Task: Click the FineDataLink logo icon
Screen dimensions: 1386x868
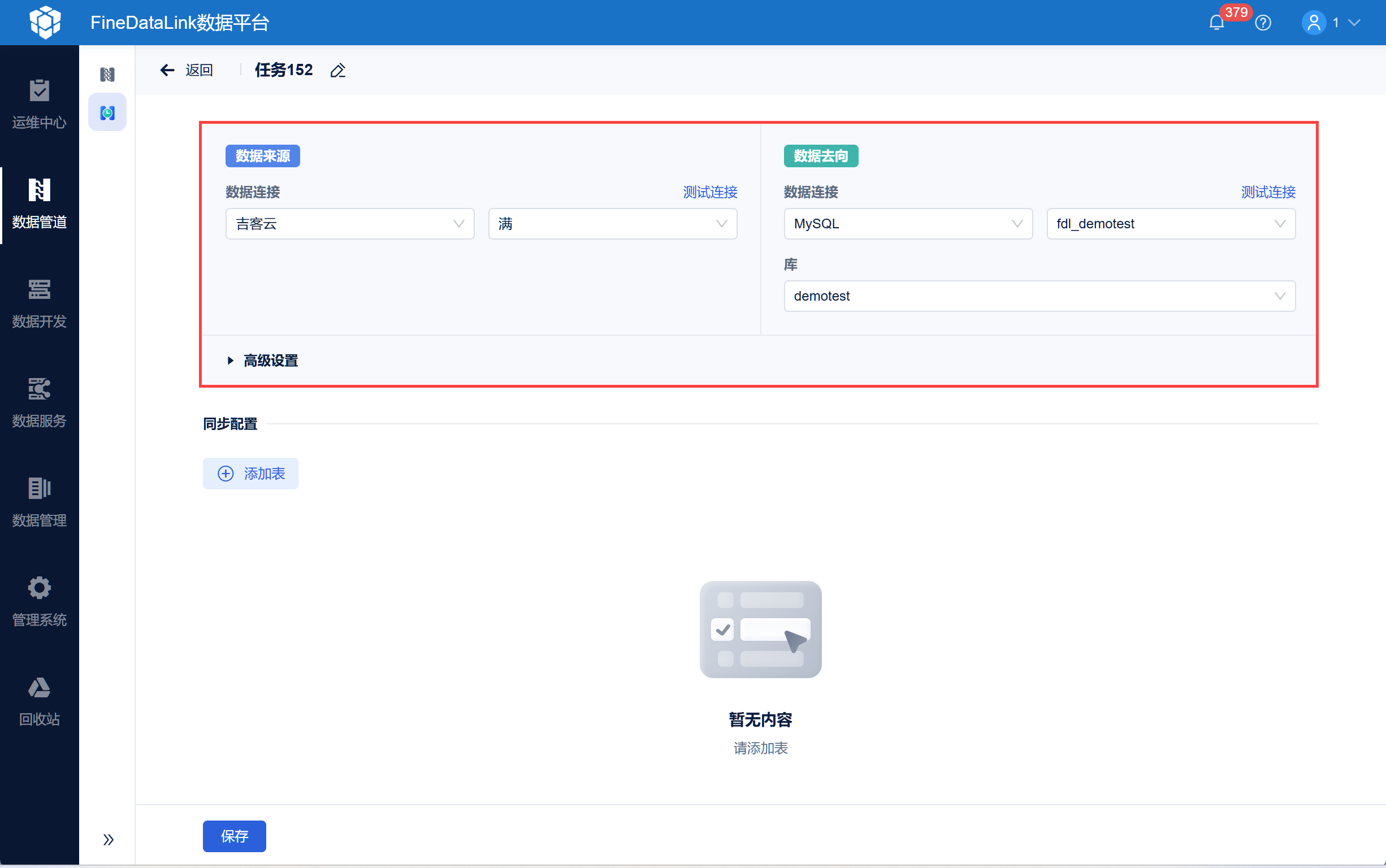Action: 45,23
